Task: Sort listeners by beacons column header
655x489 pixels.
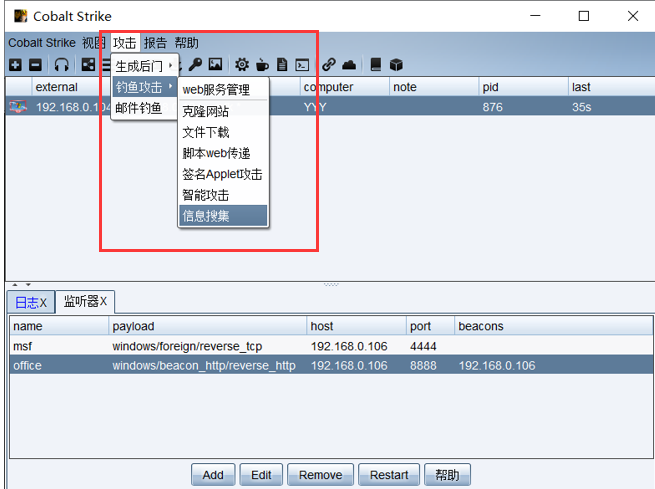Action: coord(553,326)
